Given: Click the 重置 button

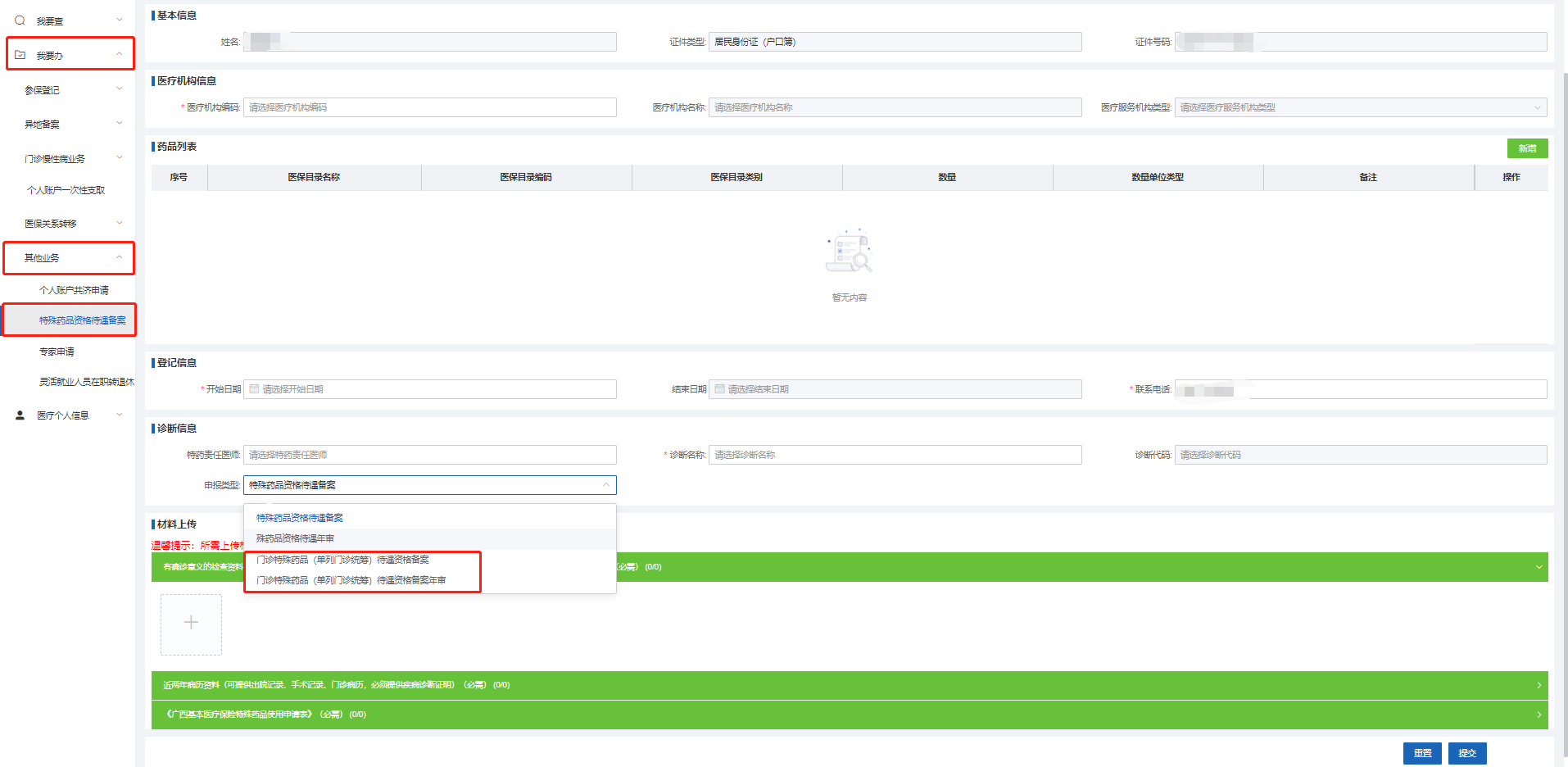Looking at the screenshot, I should point(1421,753).
